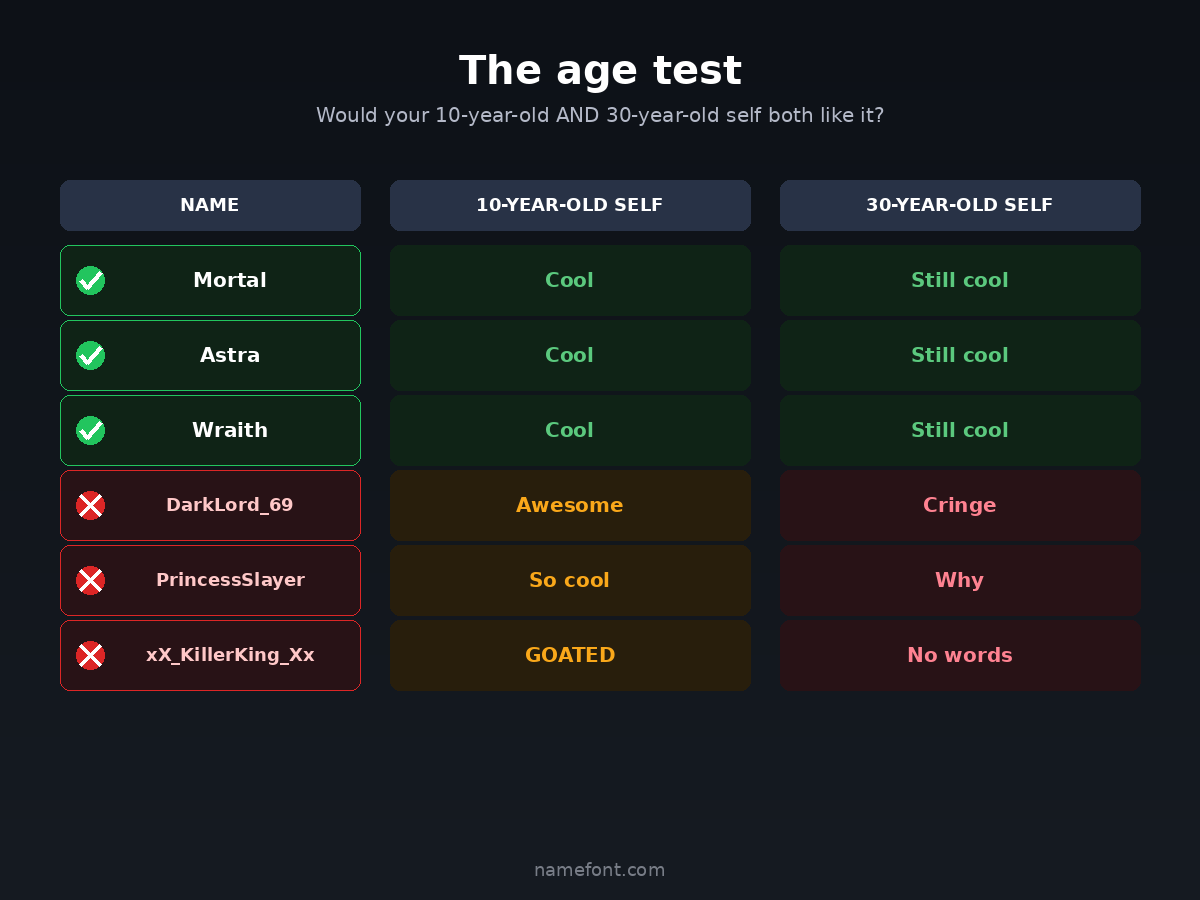Image resolution: width=1200 pixels, height=900 pixels.
Task: Click the No words cell
Action: [x=960, y=656]
